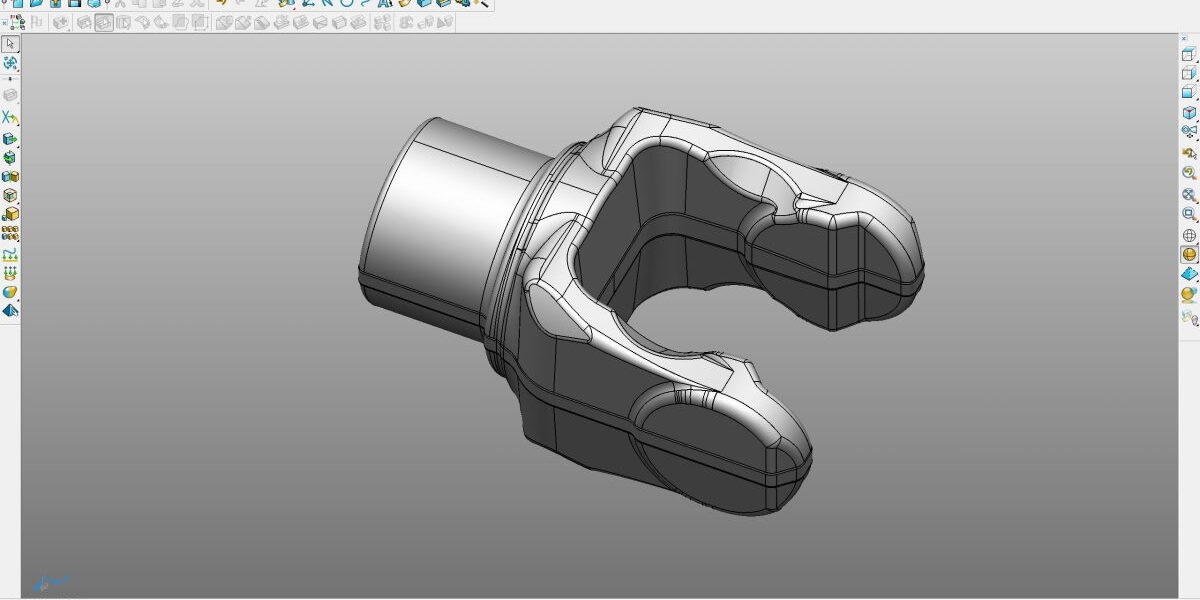Select the yellow wireframe cube shell tool
The height and width of the screenshot is (600, 1200).
(x=10, y=196)
